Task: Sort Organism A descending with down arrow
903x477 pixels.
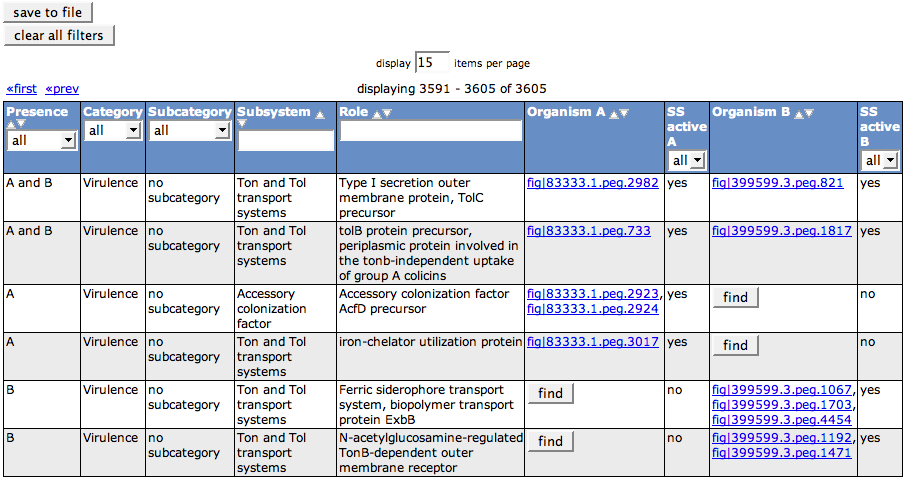Action: [624, 114]
